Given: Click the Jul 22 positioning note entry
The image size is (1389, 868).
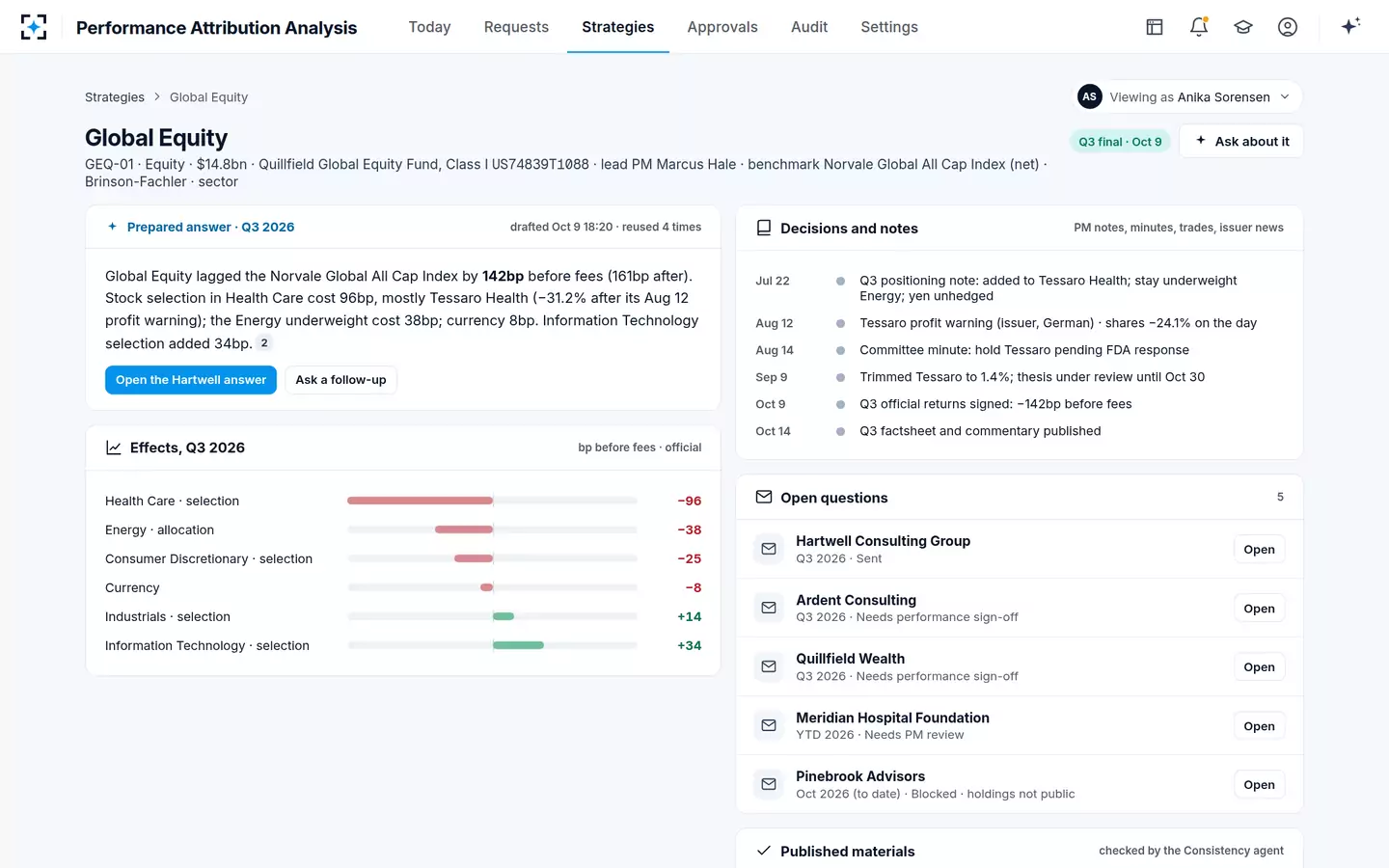Looking at the screenshot, I should tap(1019, 288).
